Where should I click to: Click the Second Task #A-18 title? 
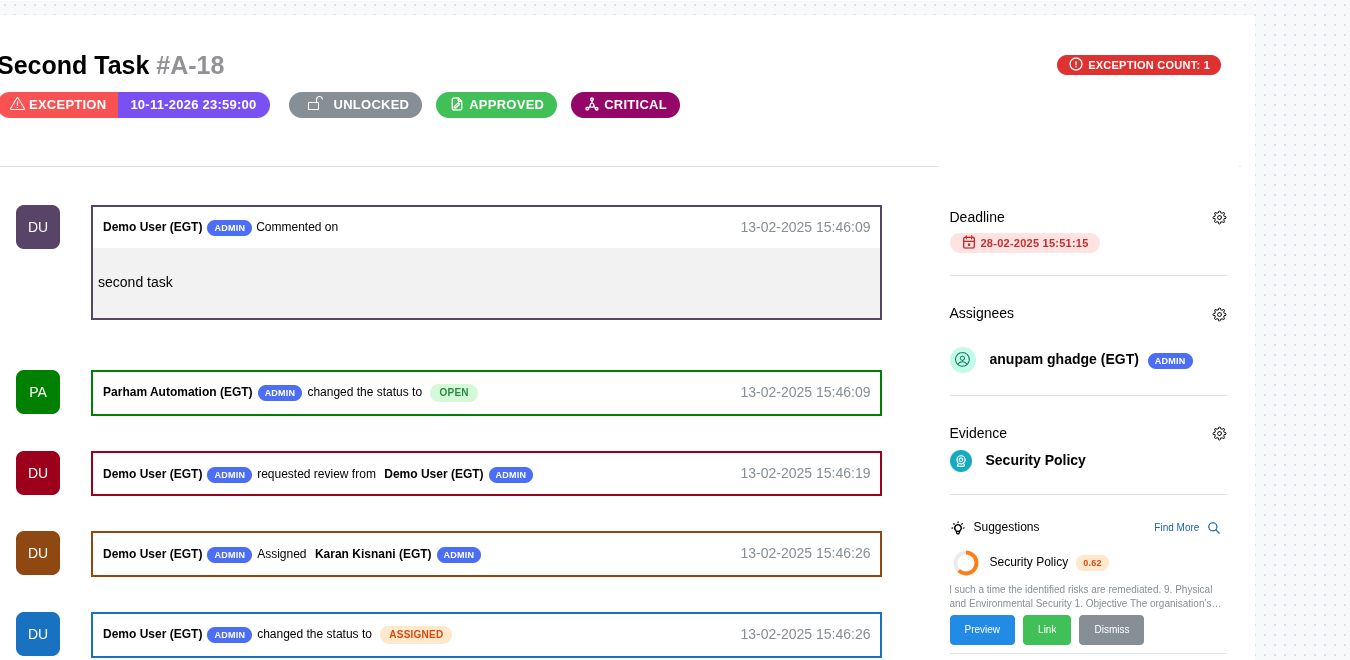click(111, 65)
